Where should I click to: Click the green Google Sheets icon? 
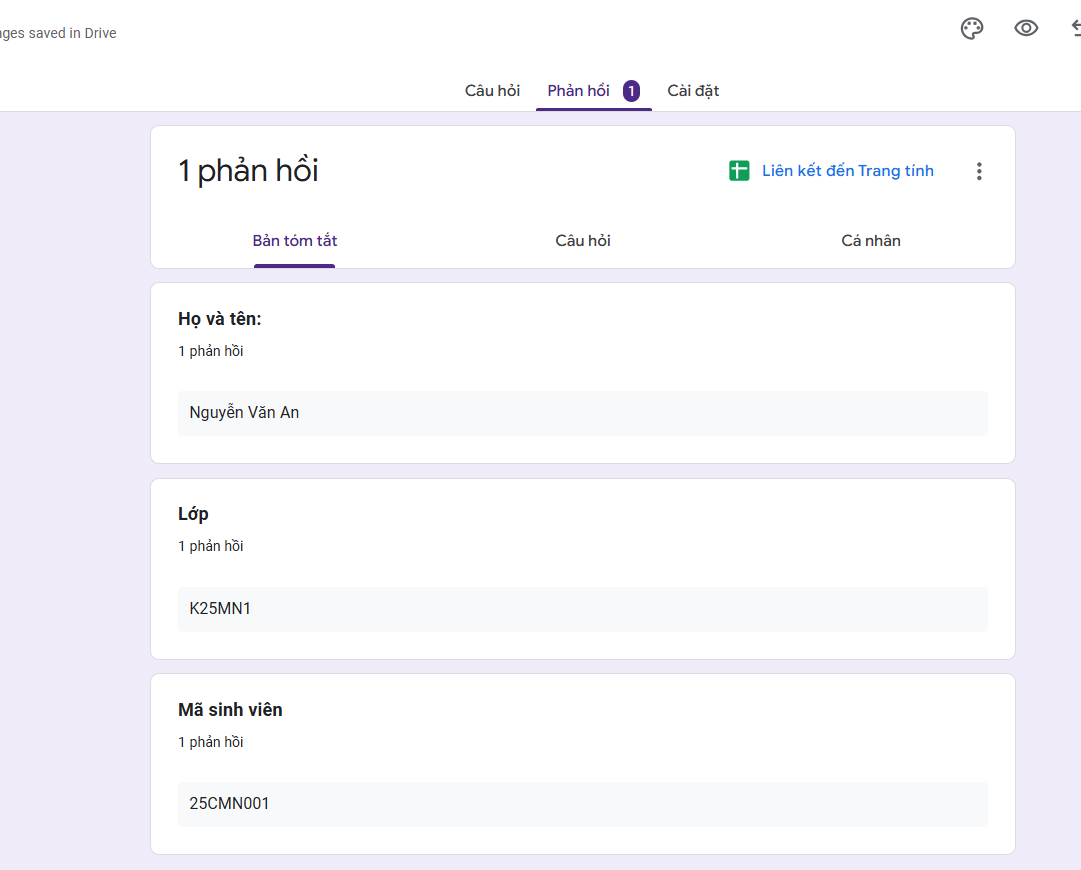coord(739,171)
